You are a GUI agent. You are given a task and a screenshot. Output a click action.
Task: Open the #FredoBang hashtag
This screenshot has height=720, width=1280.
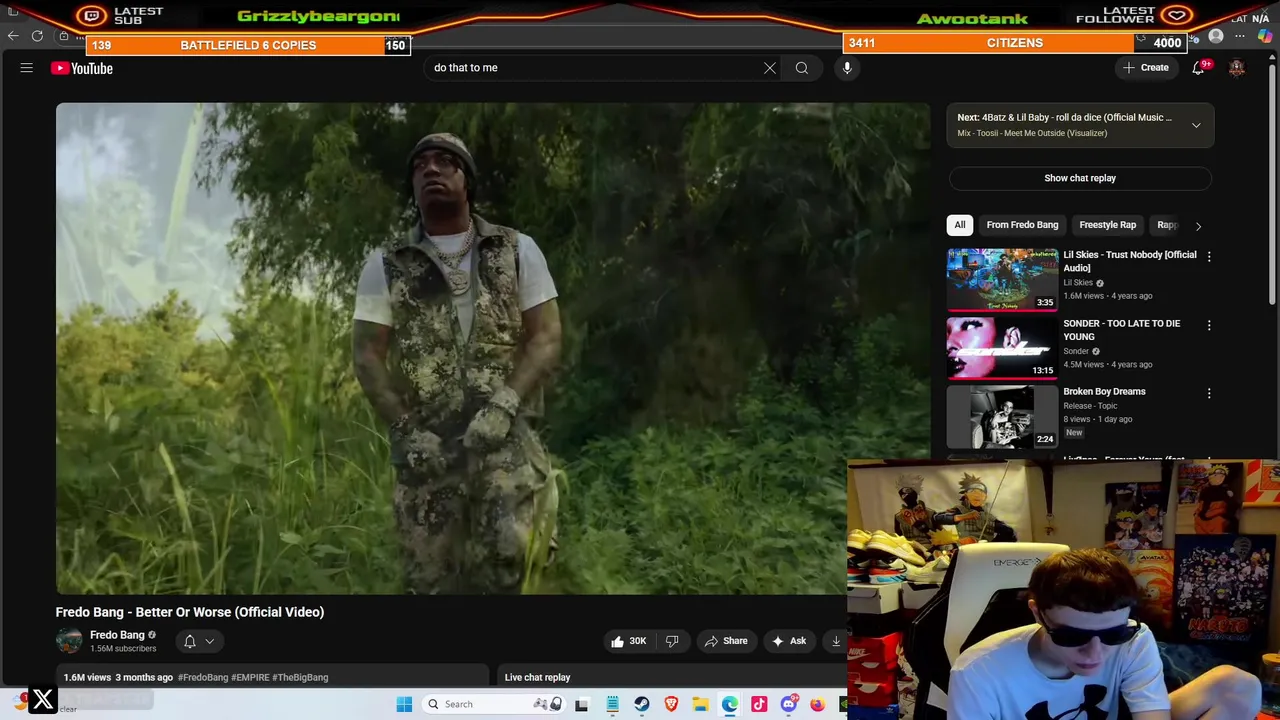(x=203, y=678)
